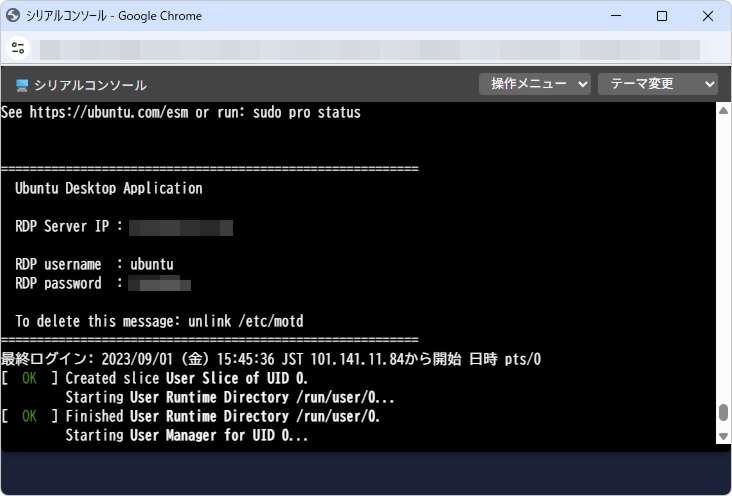Minimize the serial console window
Viewport: 732px width, 496px height.
[616, 16]
